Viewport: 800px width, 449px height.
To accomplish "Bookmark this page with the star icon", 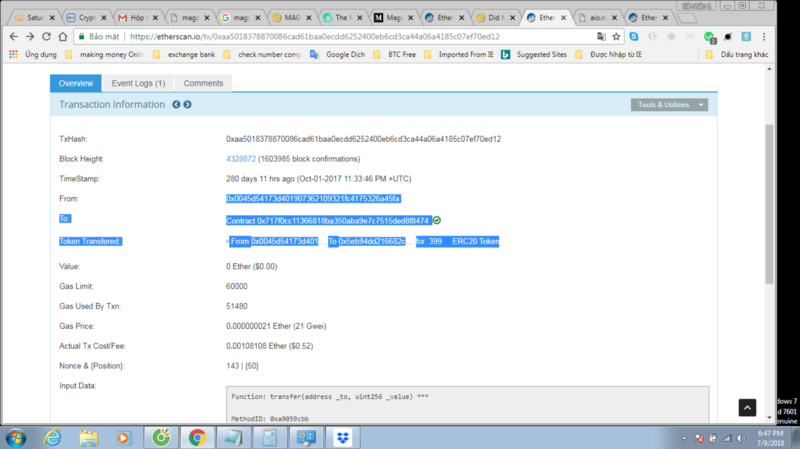I will coord(616,37).
